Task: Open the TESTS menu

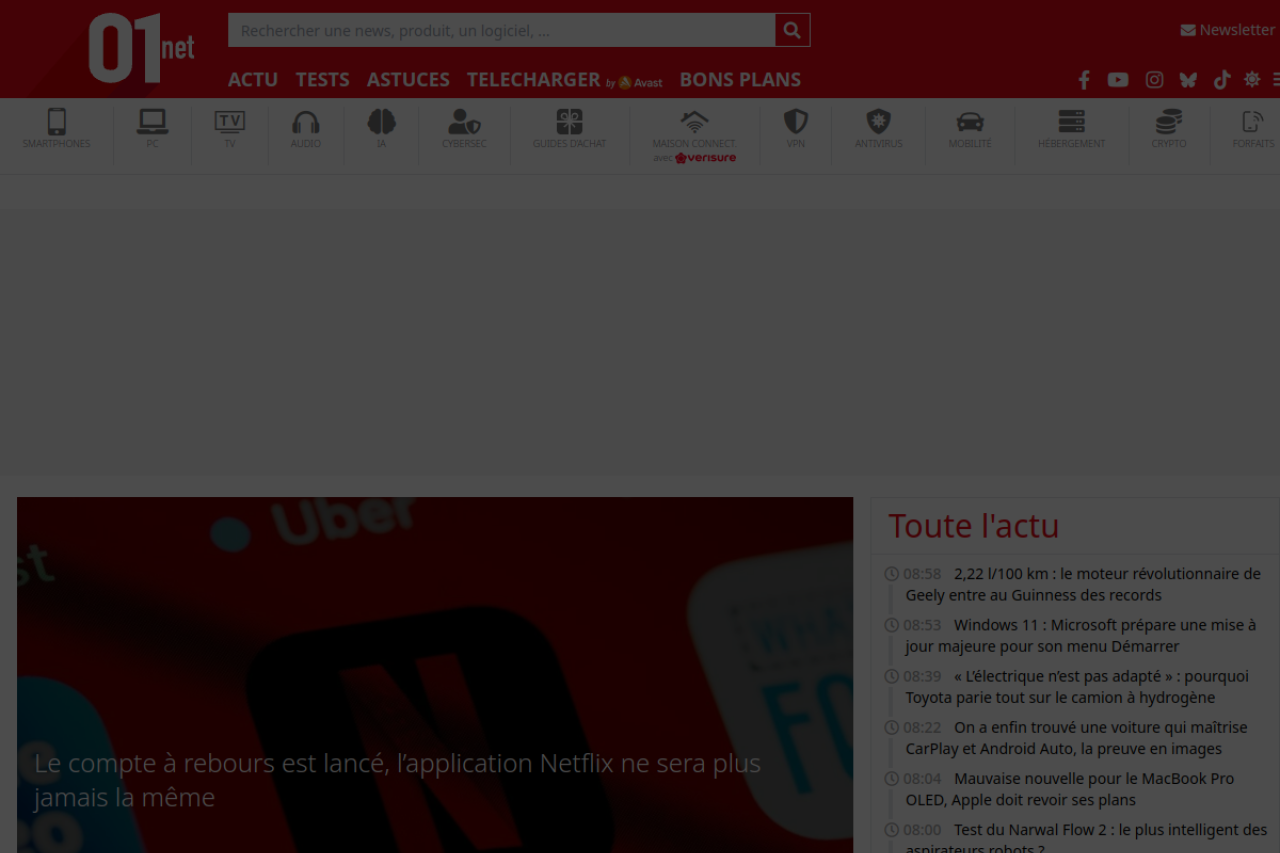Action: click(x=322, y=80)
